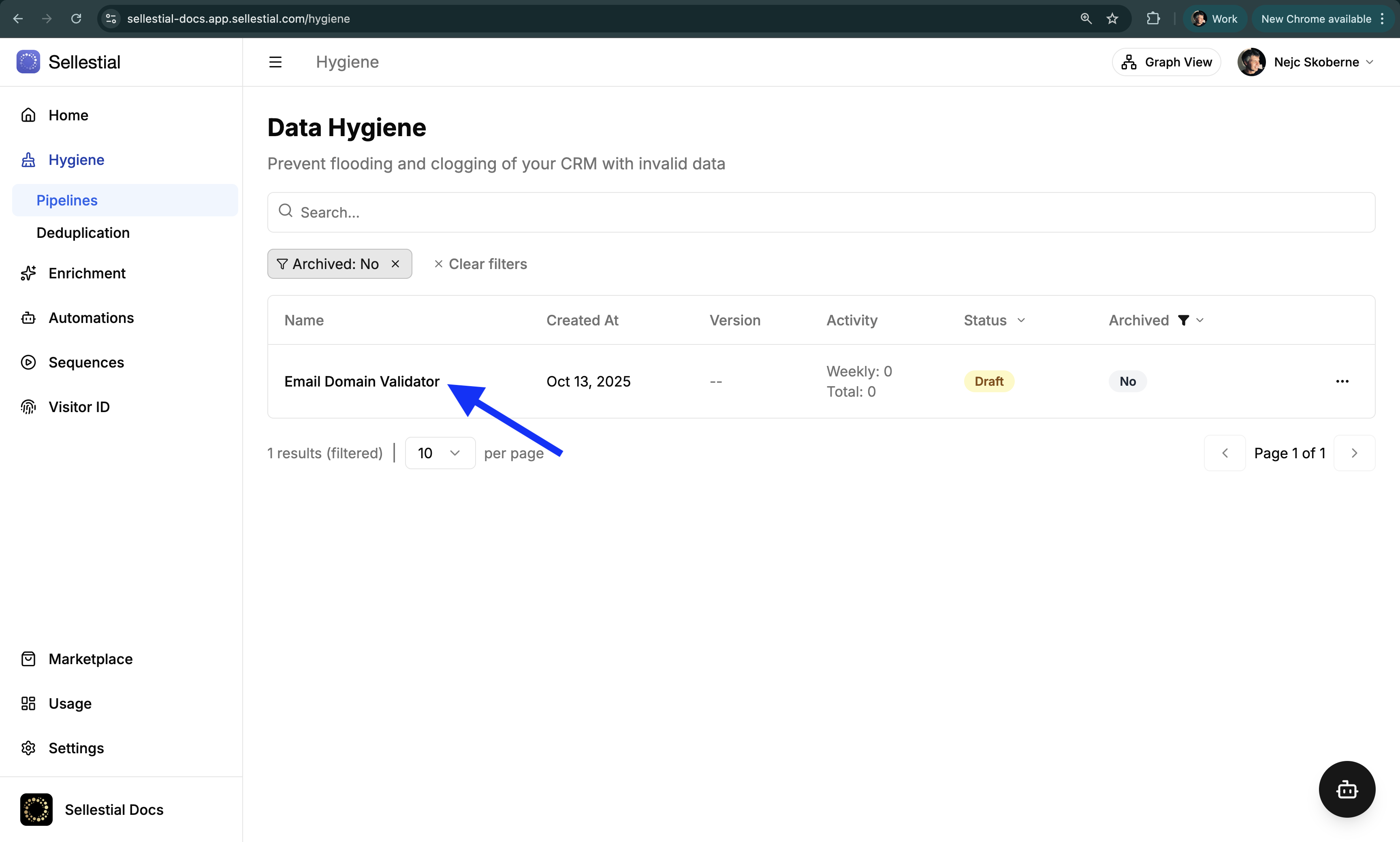Click the Enrichment sparkle icon
Screen dimensions: 1400x842
point(28,273)
